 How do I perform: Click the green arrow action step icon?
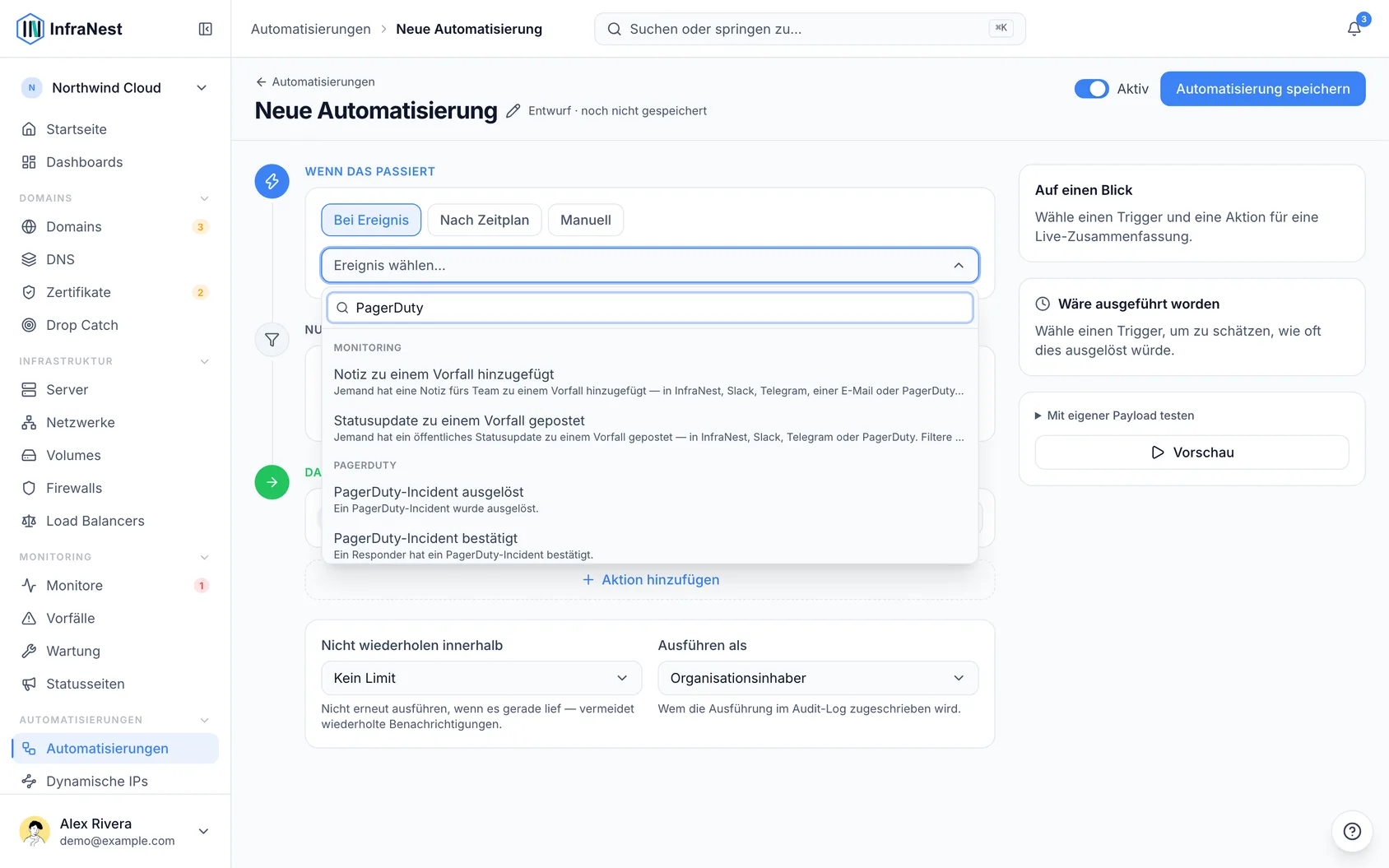pos(272,482)
